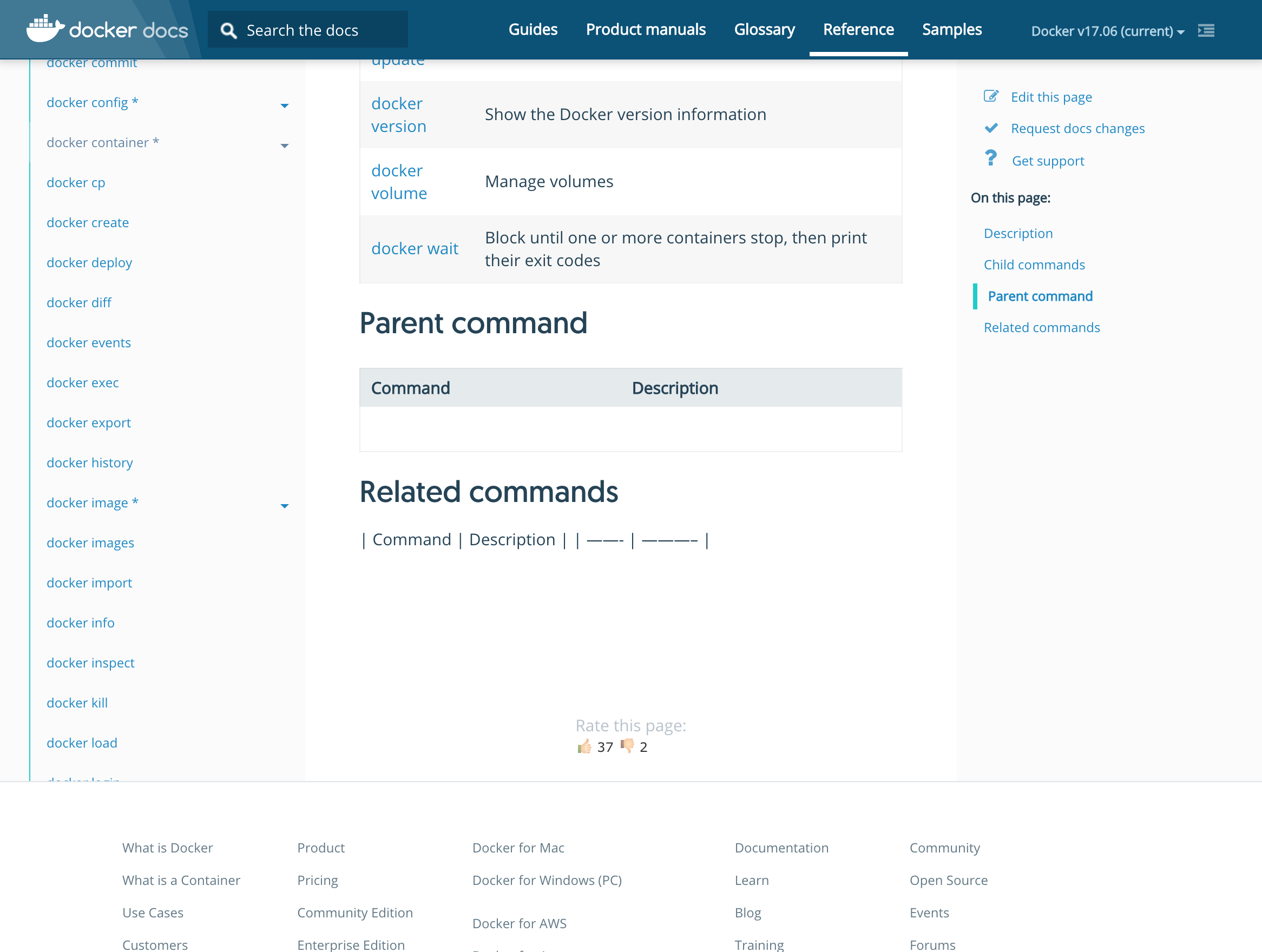Open the Glossary tab
This screenshot has height=952, width=1262.
click(x=765, y=30)
